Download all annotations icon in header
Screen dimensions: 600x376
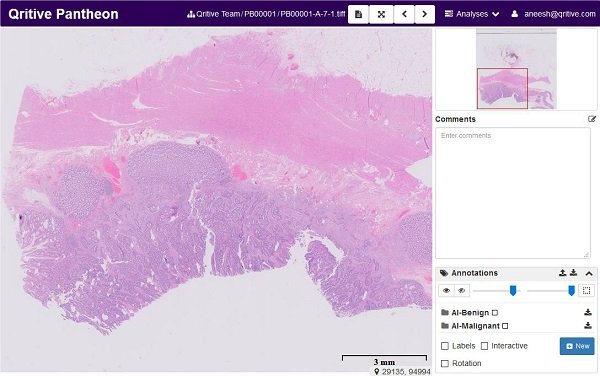click(573, 273)
